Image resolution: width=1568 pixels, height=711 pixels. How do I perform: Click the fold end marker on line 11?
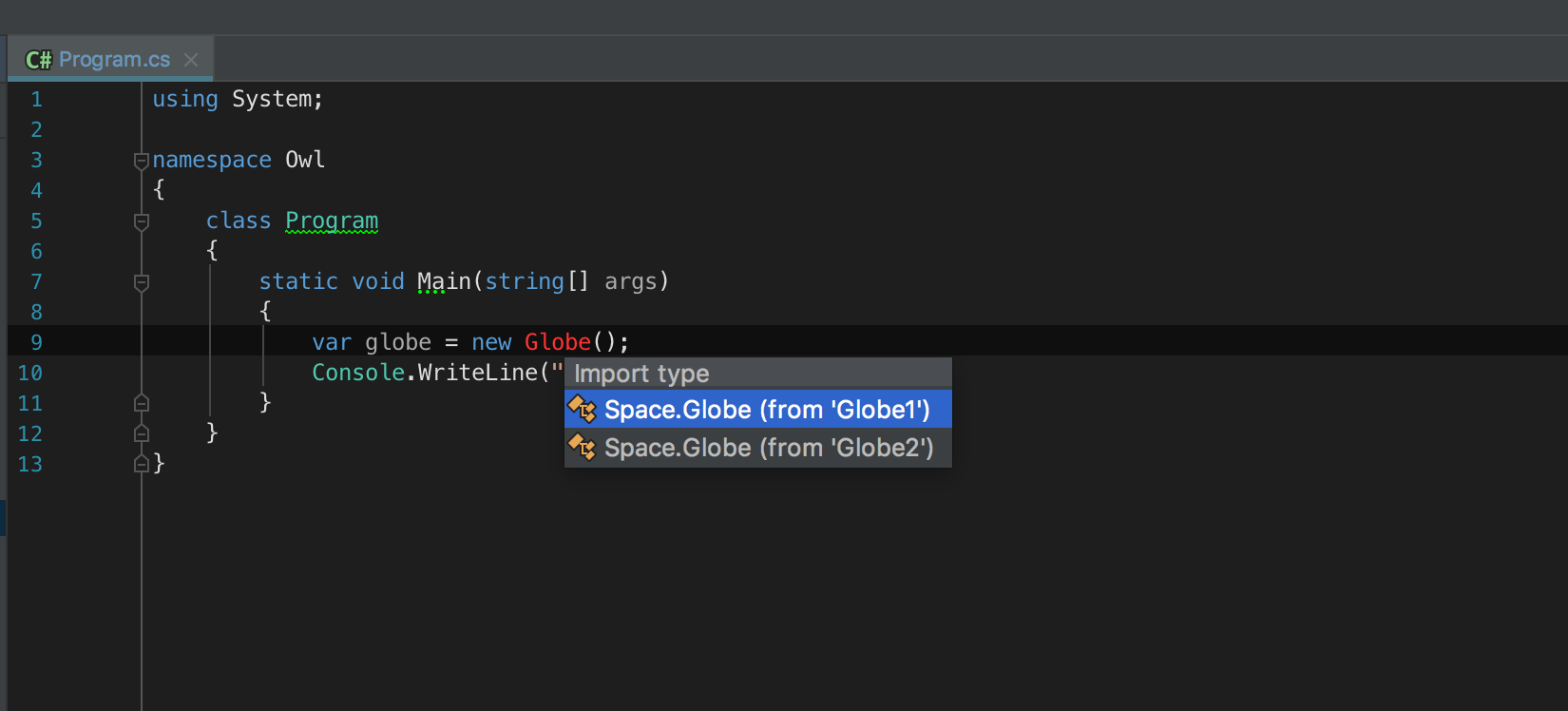click(142, 403)
